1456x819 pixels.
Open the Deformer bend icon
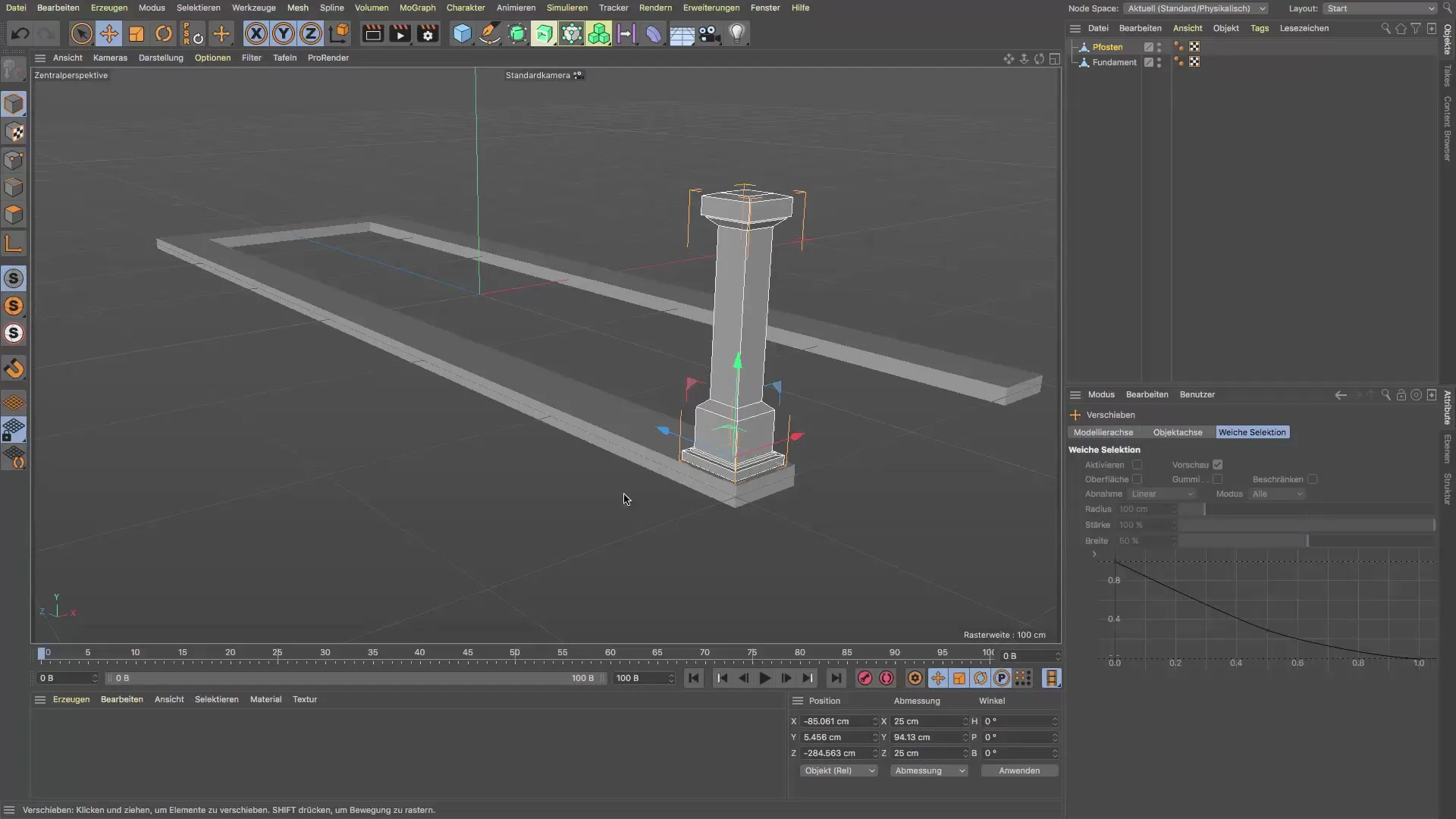click(654, 33)
